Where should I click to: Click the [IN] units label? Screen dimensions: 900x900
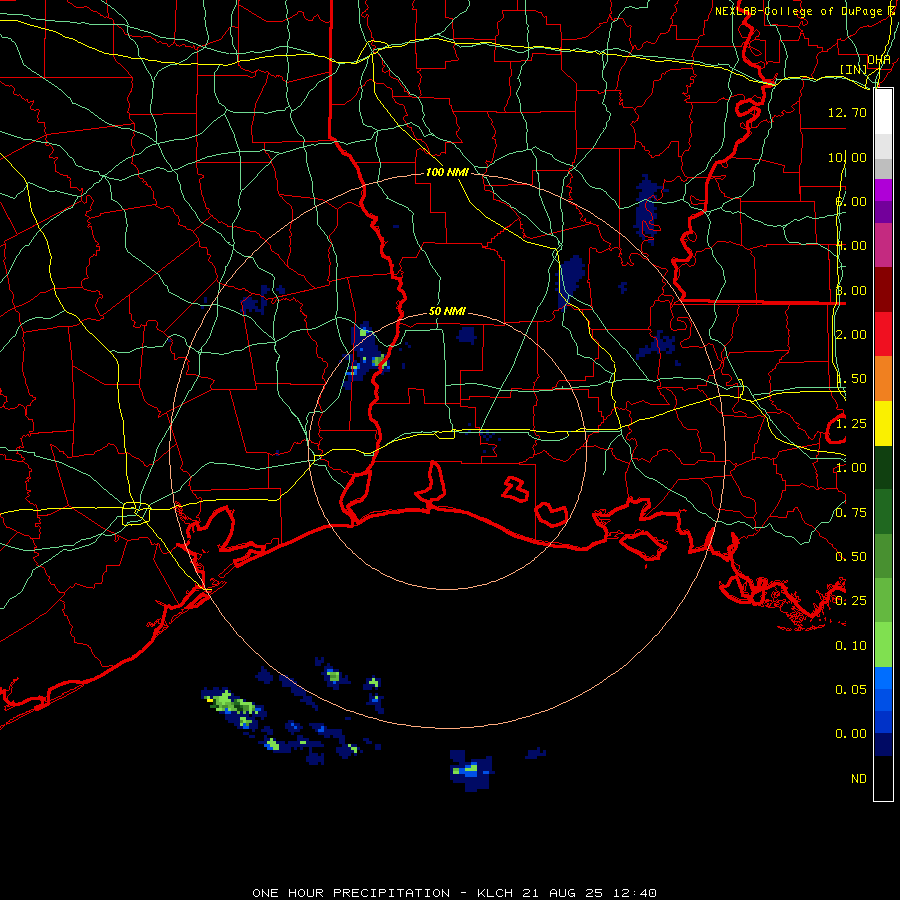(853, 69)
